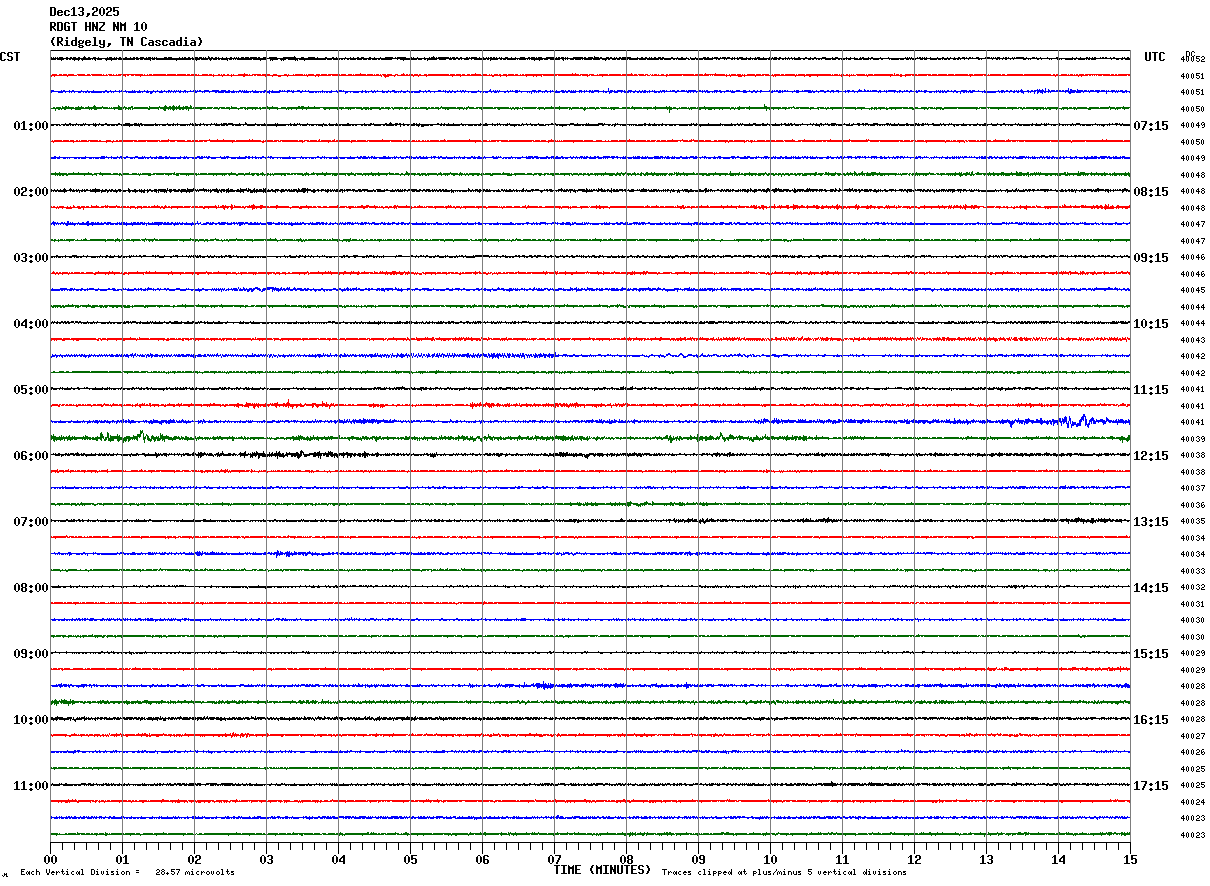This screenshot has width=1210, height=886.
Task: Click the "09:00" CST hour label
Action: 31,654
